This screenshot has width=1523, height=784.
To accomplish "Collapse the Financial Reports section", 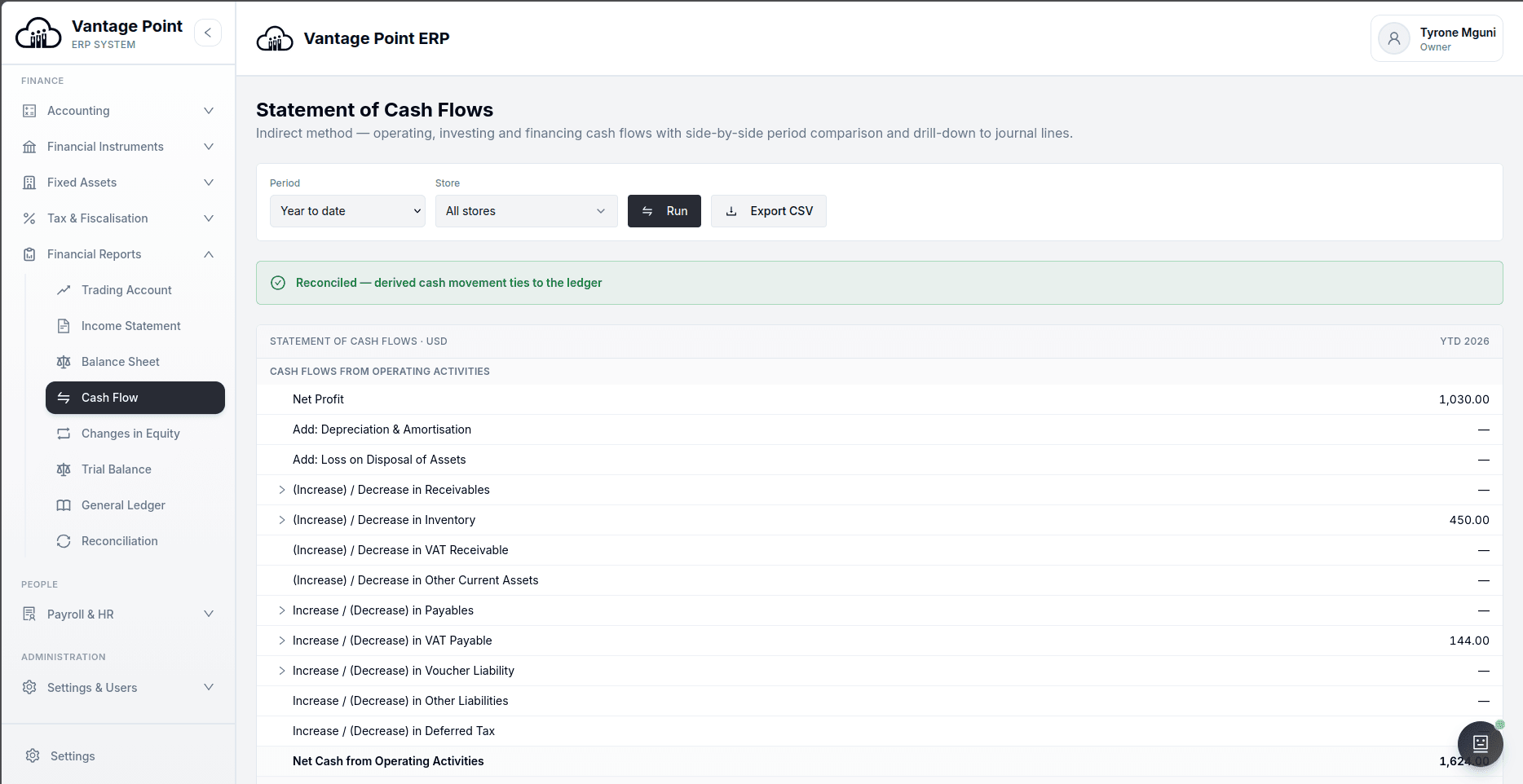I will 119,254.
